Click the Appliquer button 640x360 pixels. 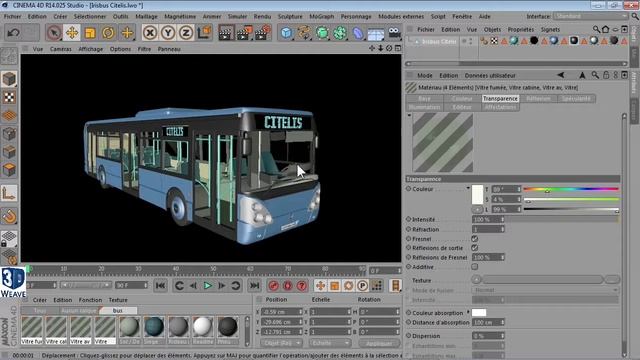click(379, 344)
